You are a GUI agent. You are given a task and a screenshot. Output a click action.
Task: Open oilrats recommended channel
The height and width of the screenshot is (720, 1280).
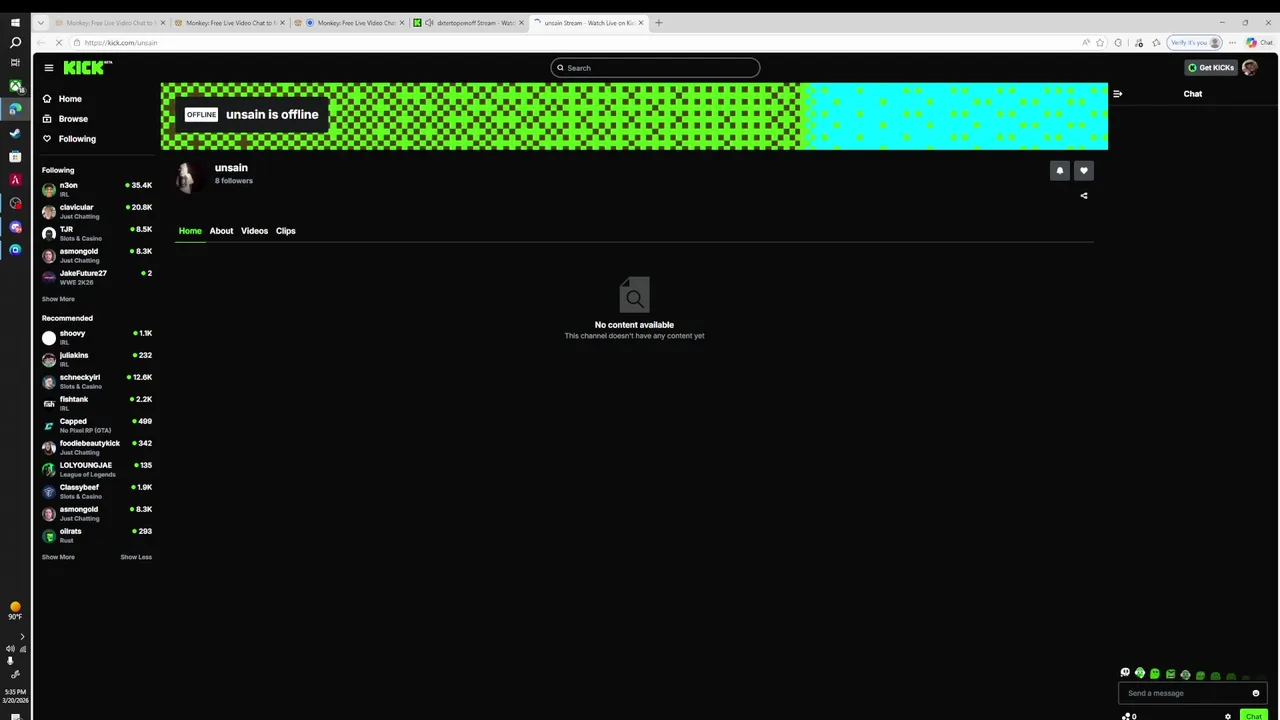pyautogui.click(x=97, y=536)
